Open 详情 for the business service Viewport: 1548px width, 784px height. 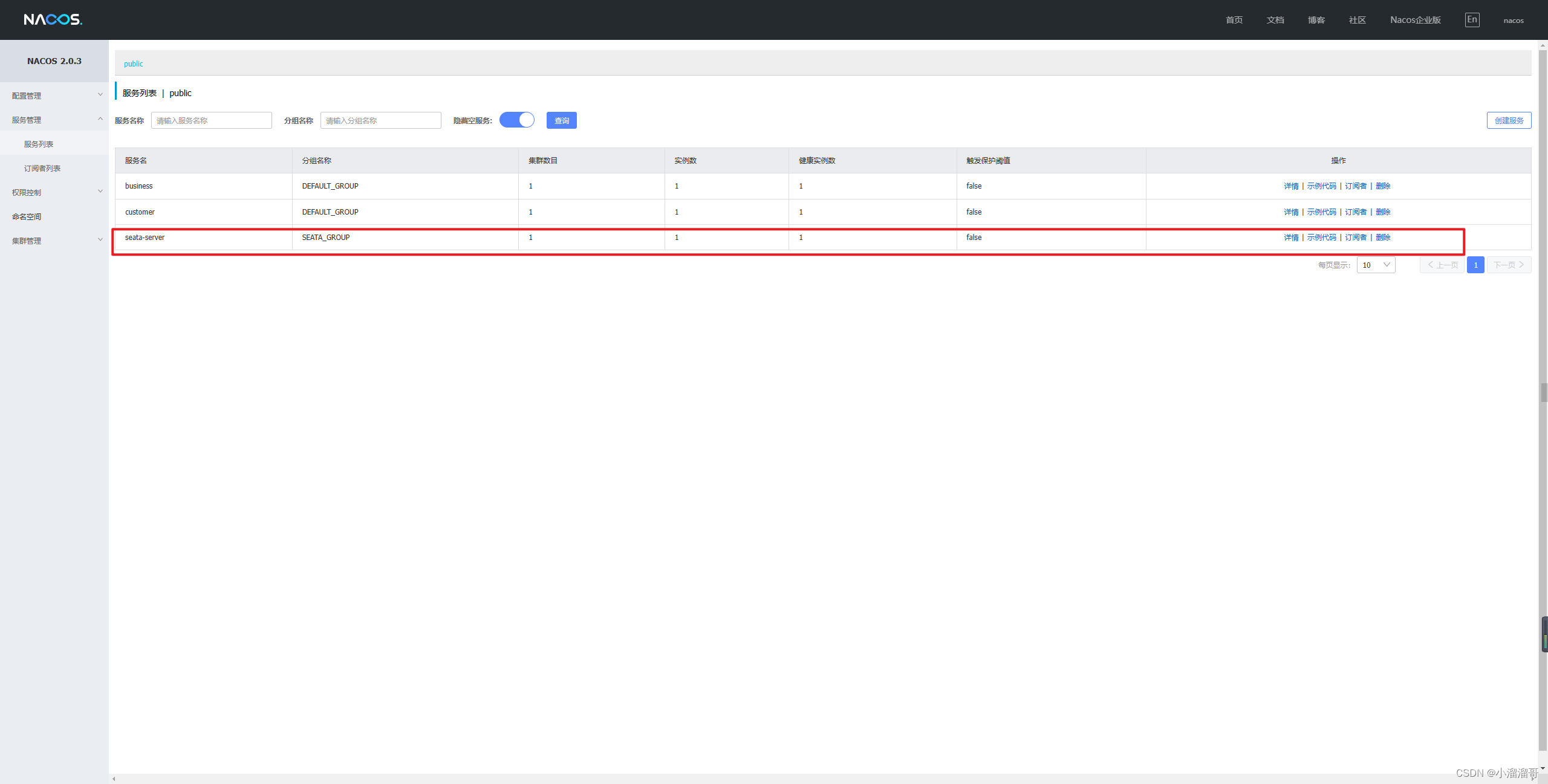tap(1291, 186)
